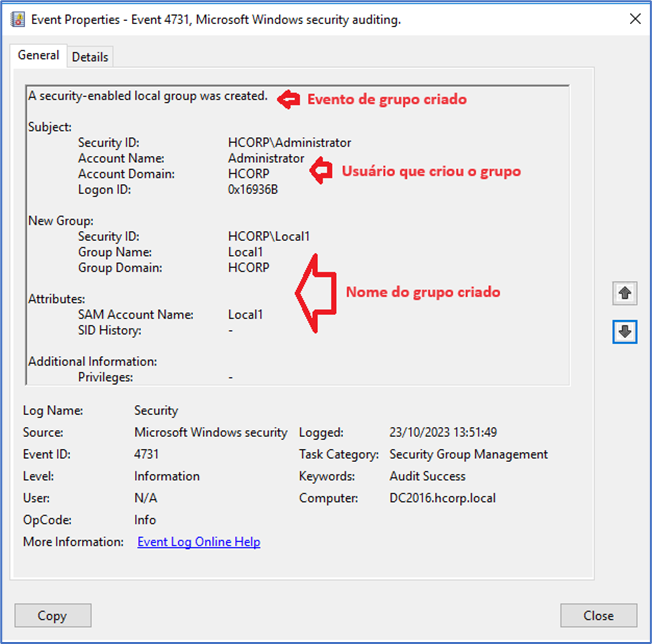The height and width of the screenshot is (644, 652).
Task: Click the Event ID value 4731
Action: (148, 454)
